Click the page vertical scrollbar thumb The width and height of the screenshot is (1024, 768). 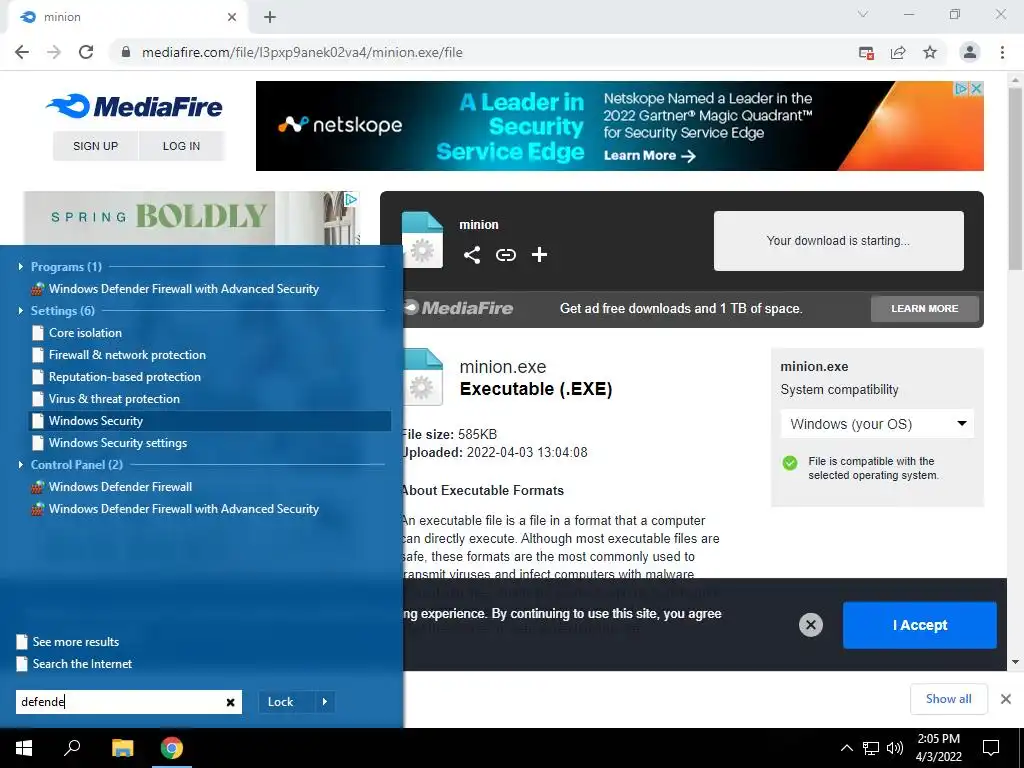point(1015,180)
